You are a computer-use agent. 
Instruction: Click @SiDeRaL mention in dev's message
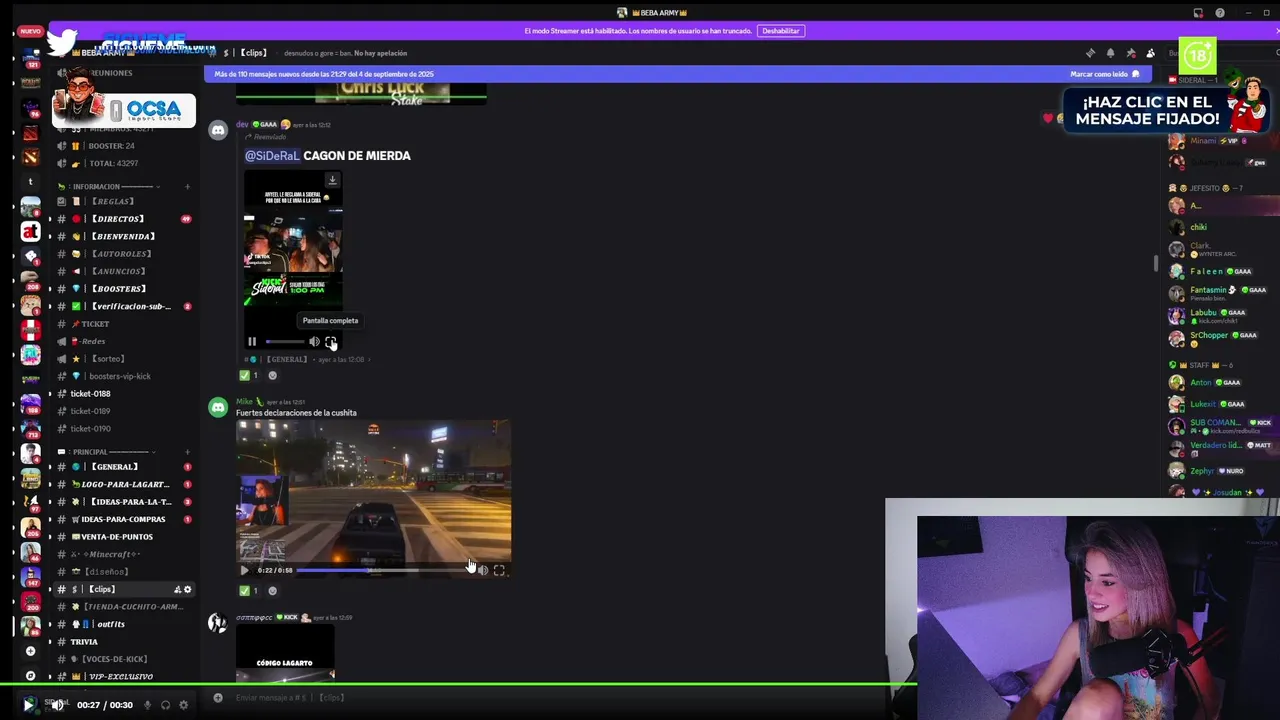(272, 156)
